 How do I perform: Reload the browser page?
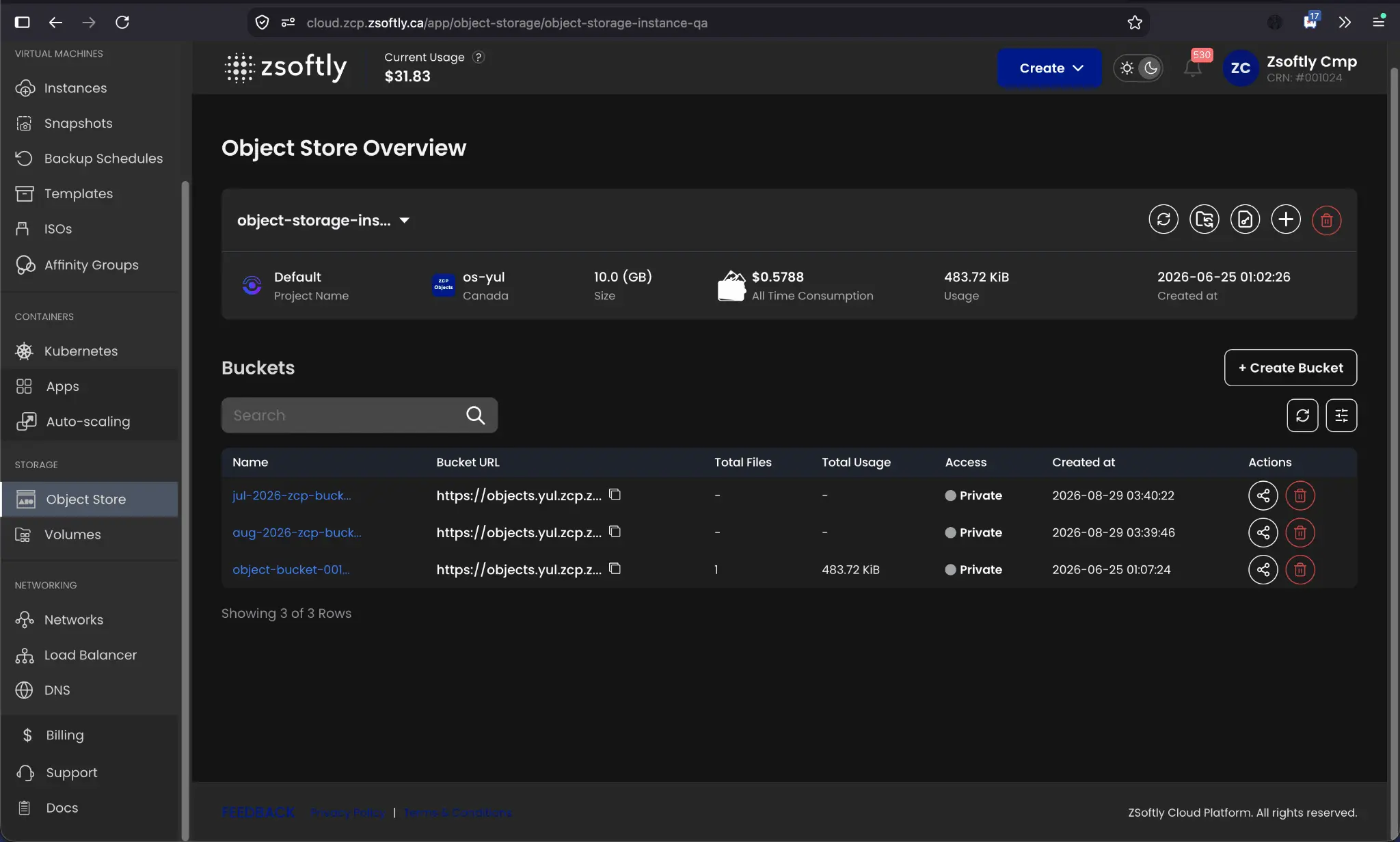122,23
